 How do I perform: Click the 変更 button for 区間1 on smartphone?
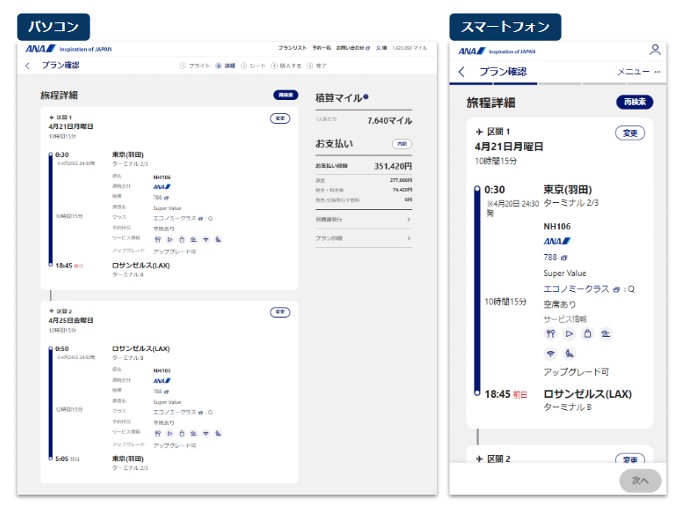(x=630, y=133)
